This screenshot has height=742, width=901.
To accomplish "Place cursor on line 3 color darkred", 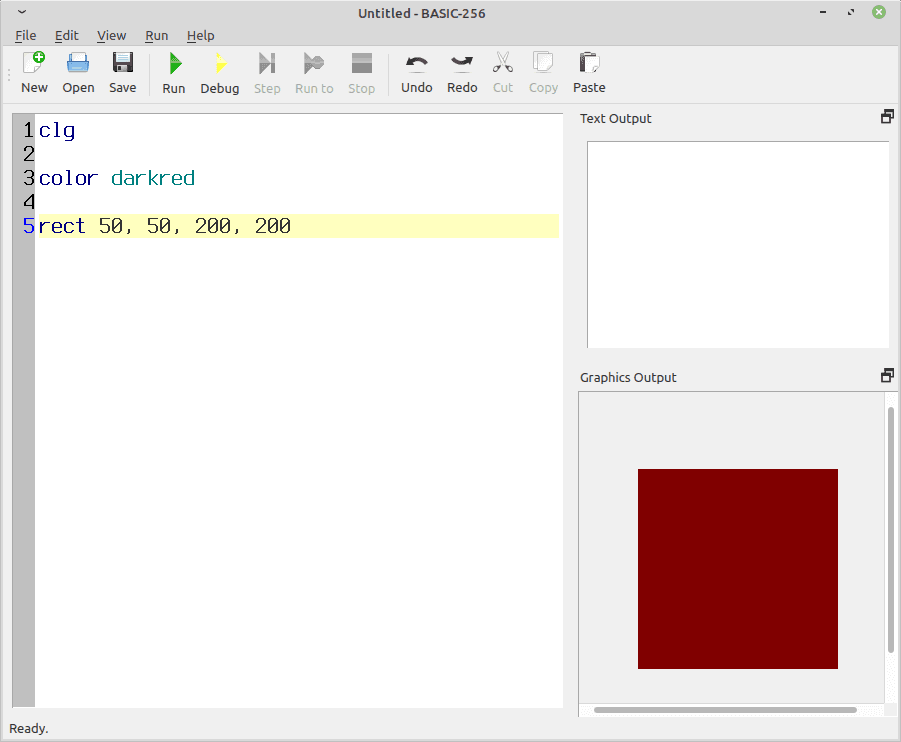I will [x=117, y=179].
